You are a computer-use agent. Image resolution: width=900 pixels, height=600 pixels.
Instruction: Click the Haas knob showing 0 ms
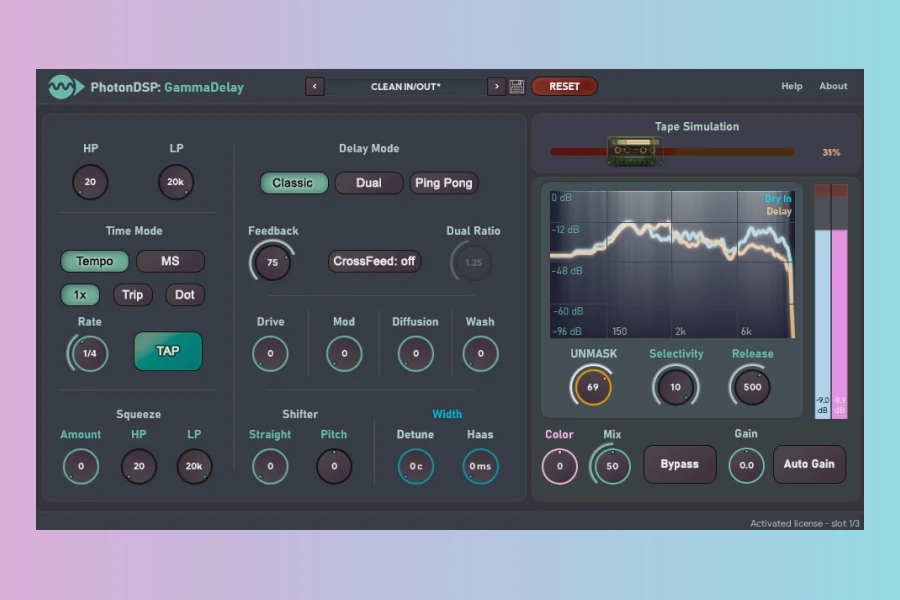click(480, 466)
